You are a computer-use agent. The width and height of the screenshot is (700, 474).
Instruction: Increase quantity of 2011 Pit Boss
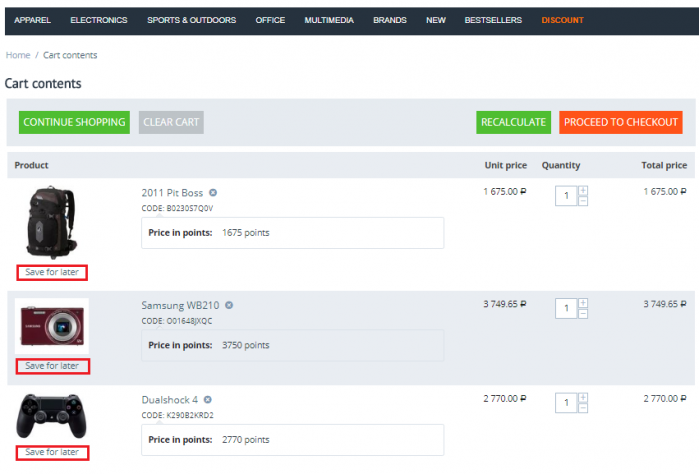click(583, 191)
